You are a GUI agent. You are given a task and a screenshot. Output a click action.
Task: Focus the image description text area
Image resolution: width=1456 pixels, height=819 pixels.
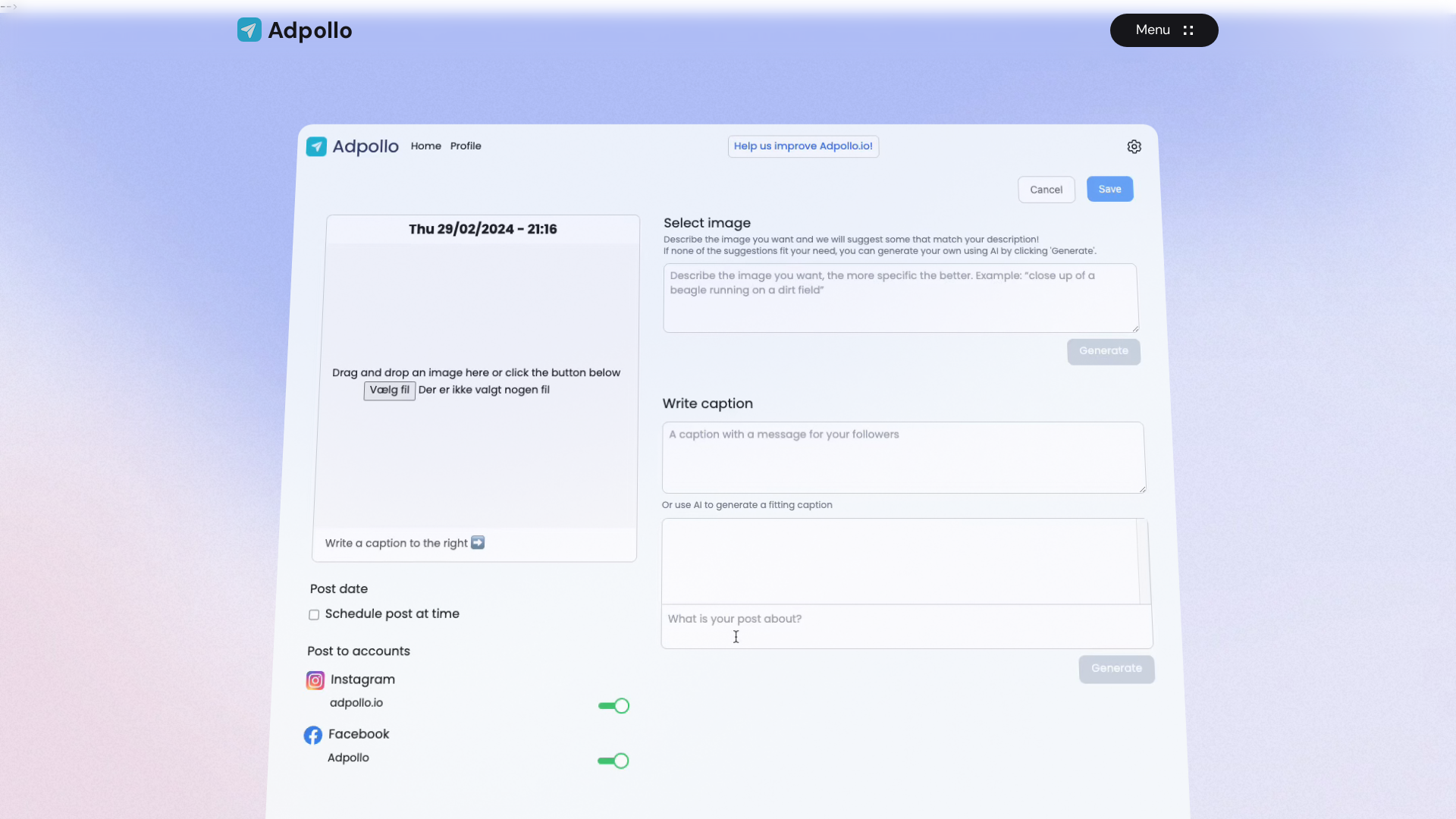click(900, 298)
